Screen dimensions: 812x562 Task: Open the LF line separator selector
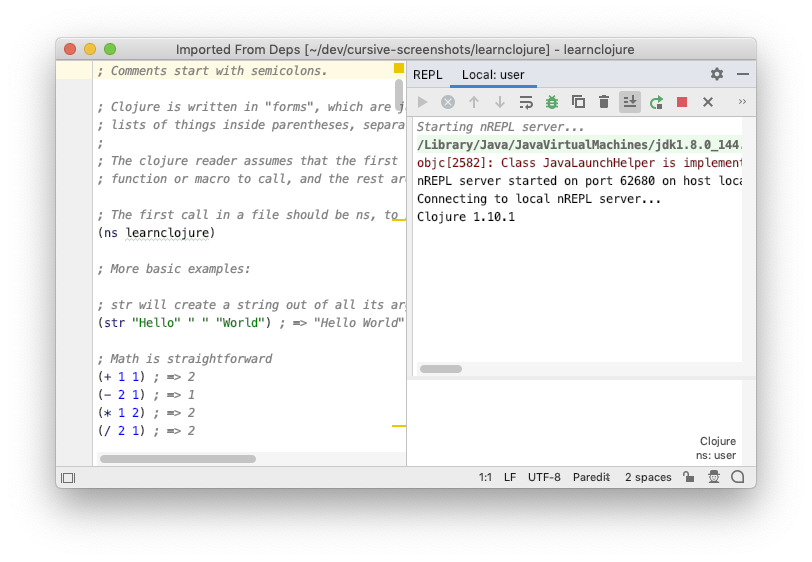tap(510, 477)
